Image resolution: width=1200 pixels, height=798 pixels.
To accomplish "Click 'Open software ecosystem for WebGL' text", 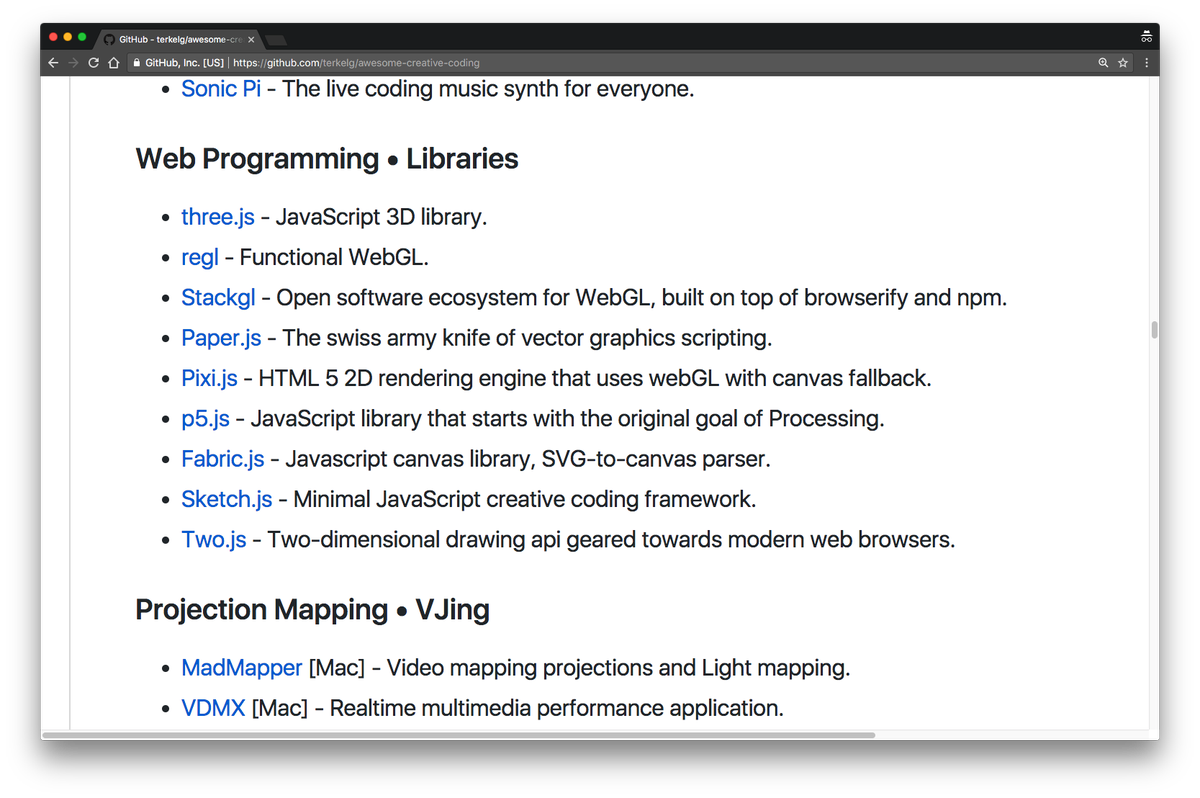I will point(463,297).
